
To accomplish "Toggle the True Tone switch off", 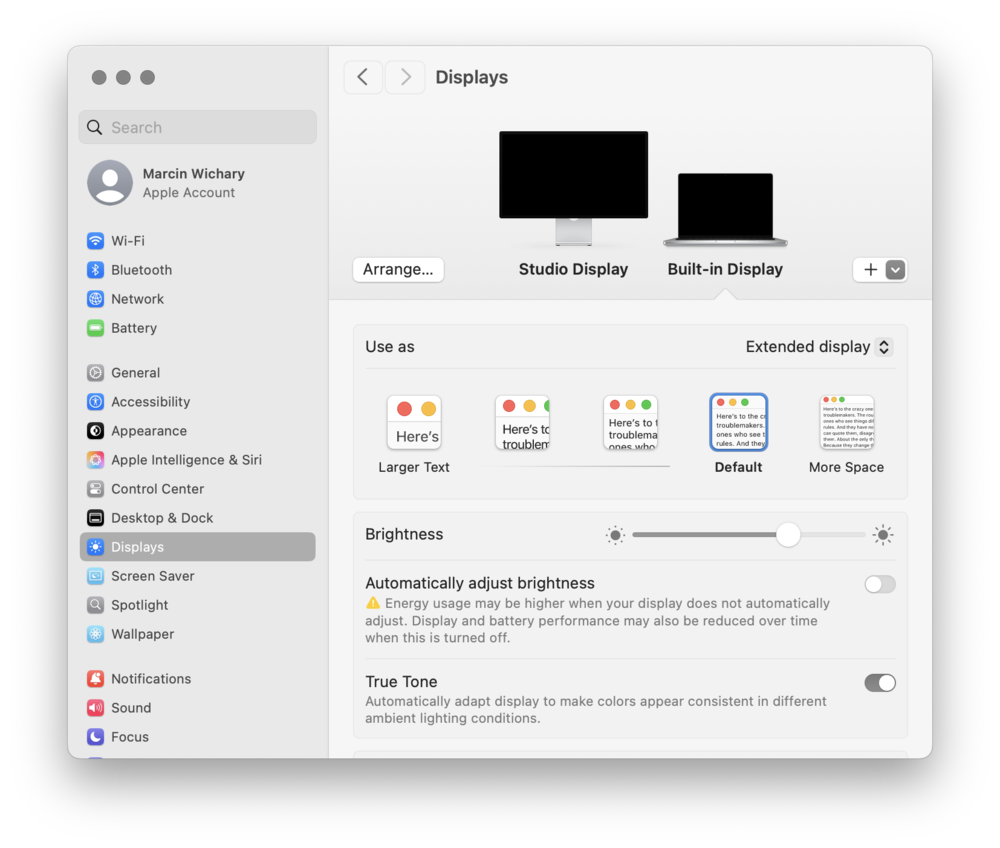I will point(880,683).
